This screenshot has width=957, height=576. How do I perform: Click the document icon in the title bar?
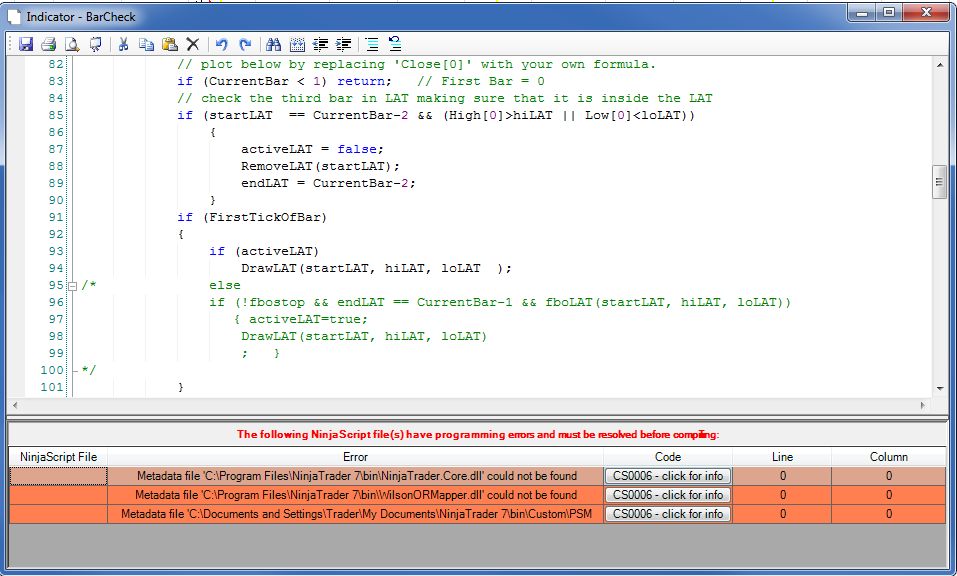coord(14,16)
